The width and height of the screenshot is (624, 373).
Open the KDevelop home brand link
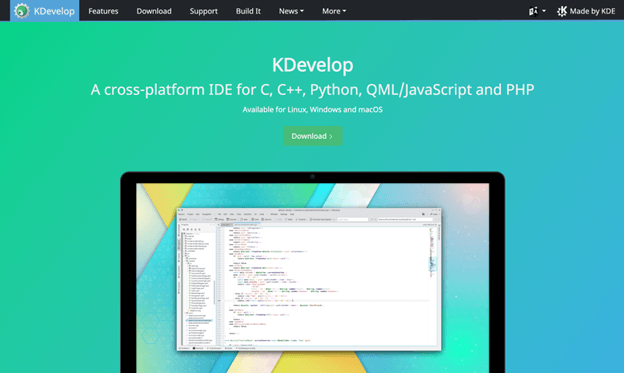click(x=45, y=11)
